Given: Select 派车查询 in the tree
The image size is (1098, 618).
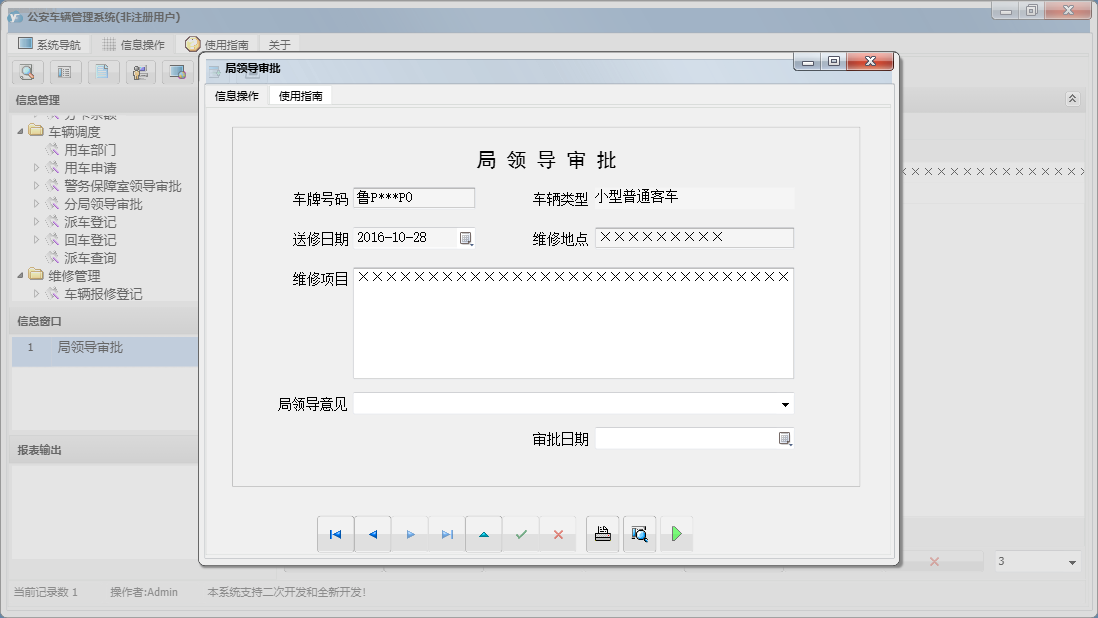Looking at the screenshot, I should click(90, 258).
